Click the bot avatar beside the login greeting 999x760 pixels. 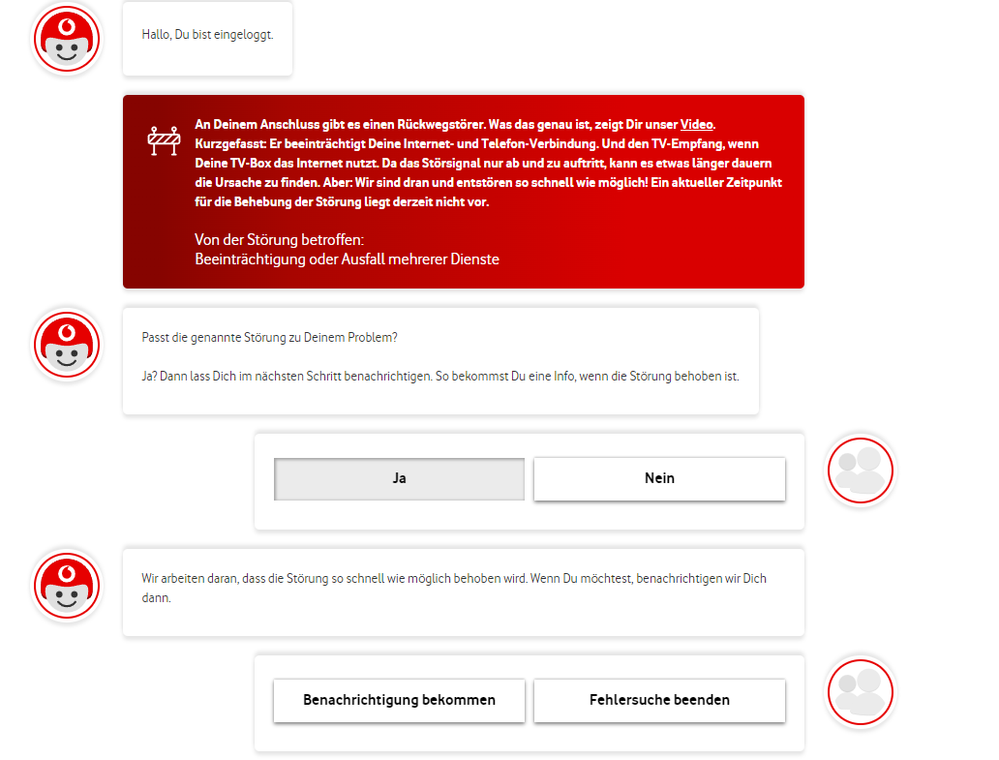[x=67, y=39]
